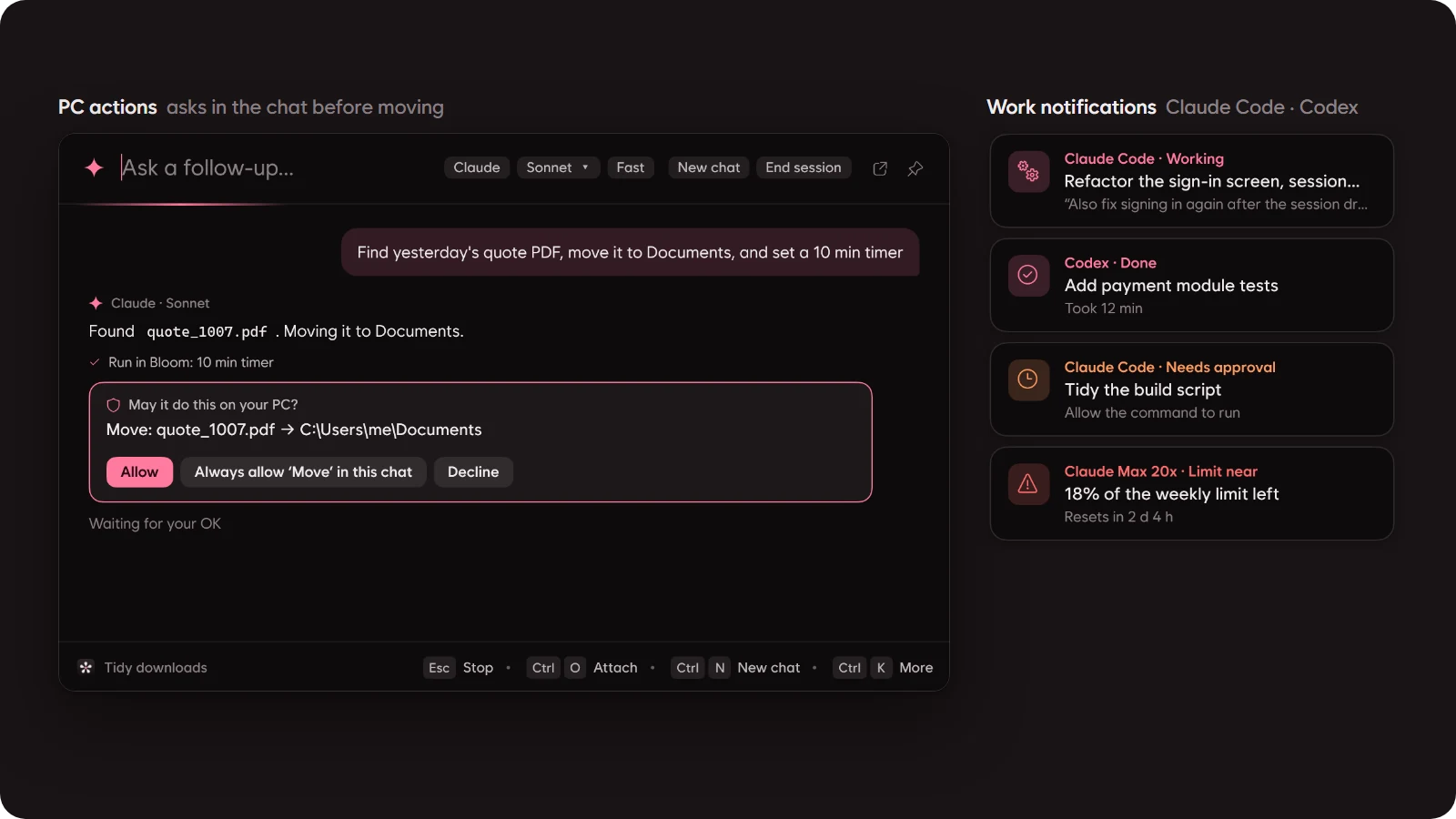
Task: Click the user message about yesterday's quote PDF
Action: 630,252
